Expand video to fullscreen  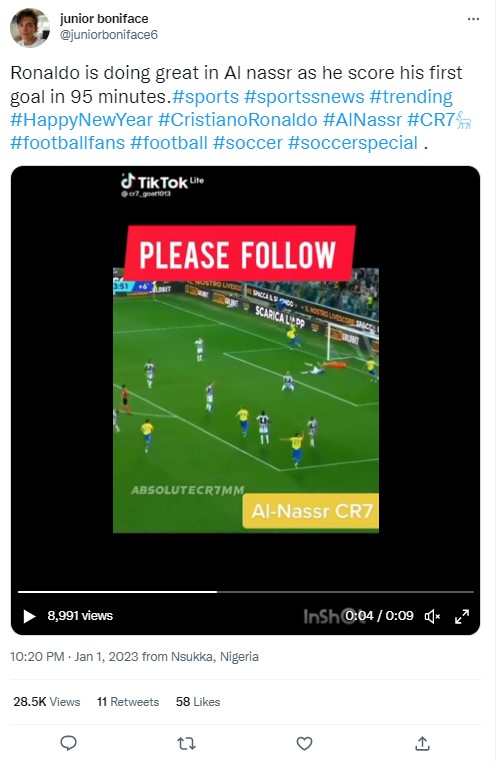click(462, 616)
